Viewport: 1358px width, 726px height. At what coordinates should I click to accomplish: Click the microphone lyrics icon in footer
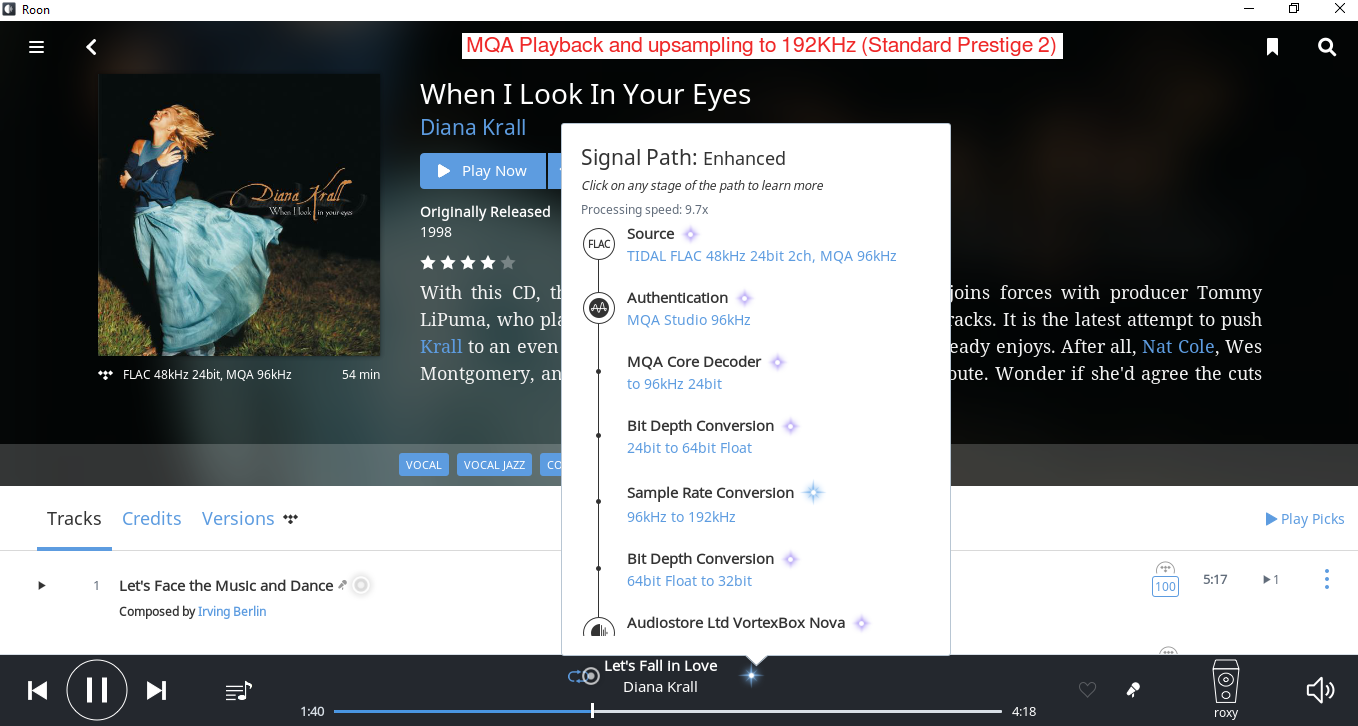(x=1133, y=689)
